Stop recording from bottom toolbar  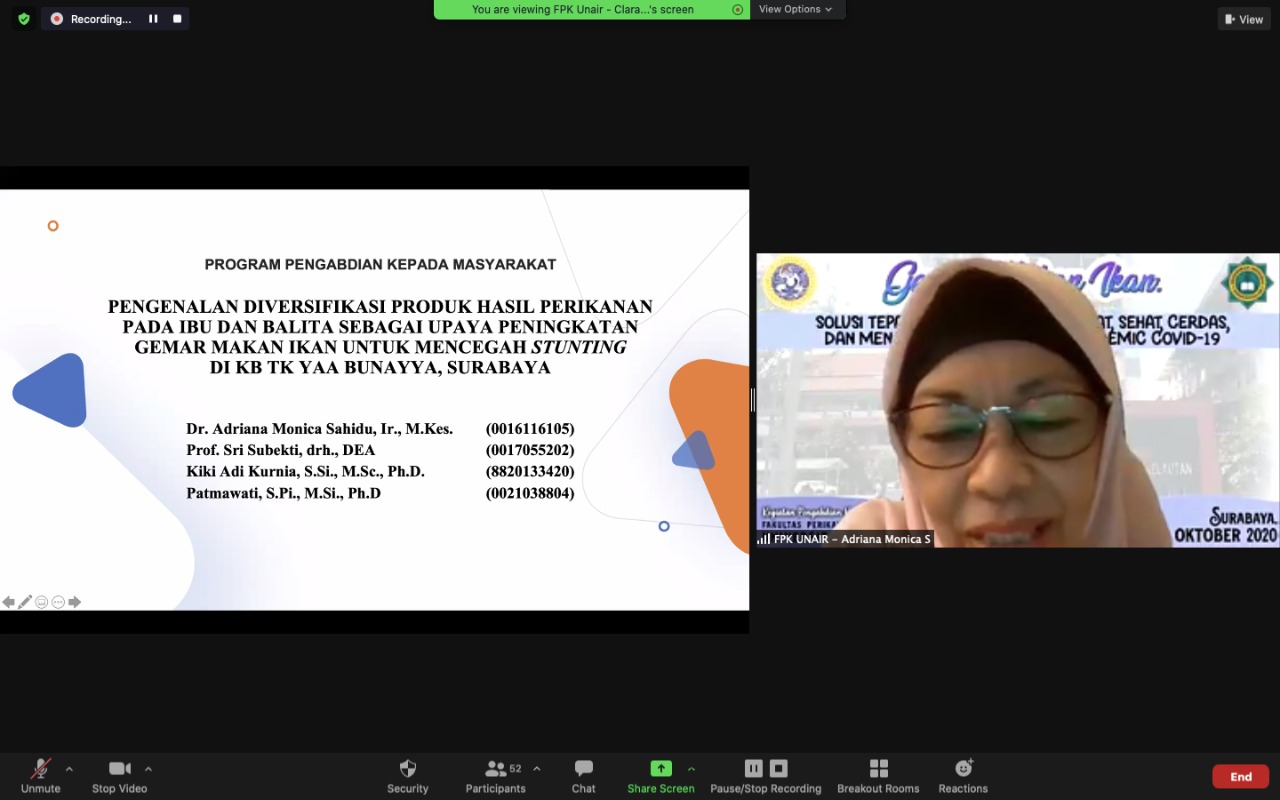coord(779,768)
